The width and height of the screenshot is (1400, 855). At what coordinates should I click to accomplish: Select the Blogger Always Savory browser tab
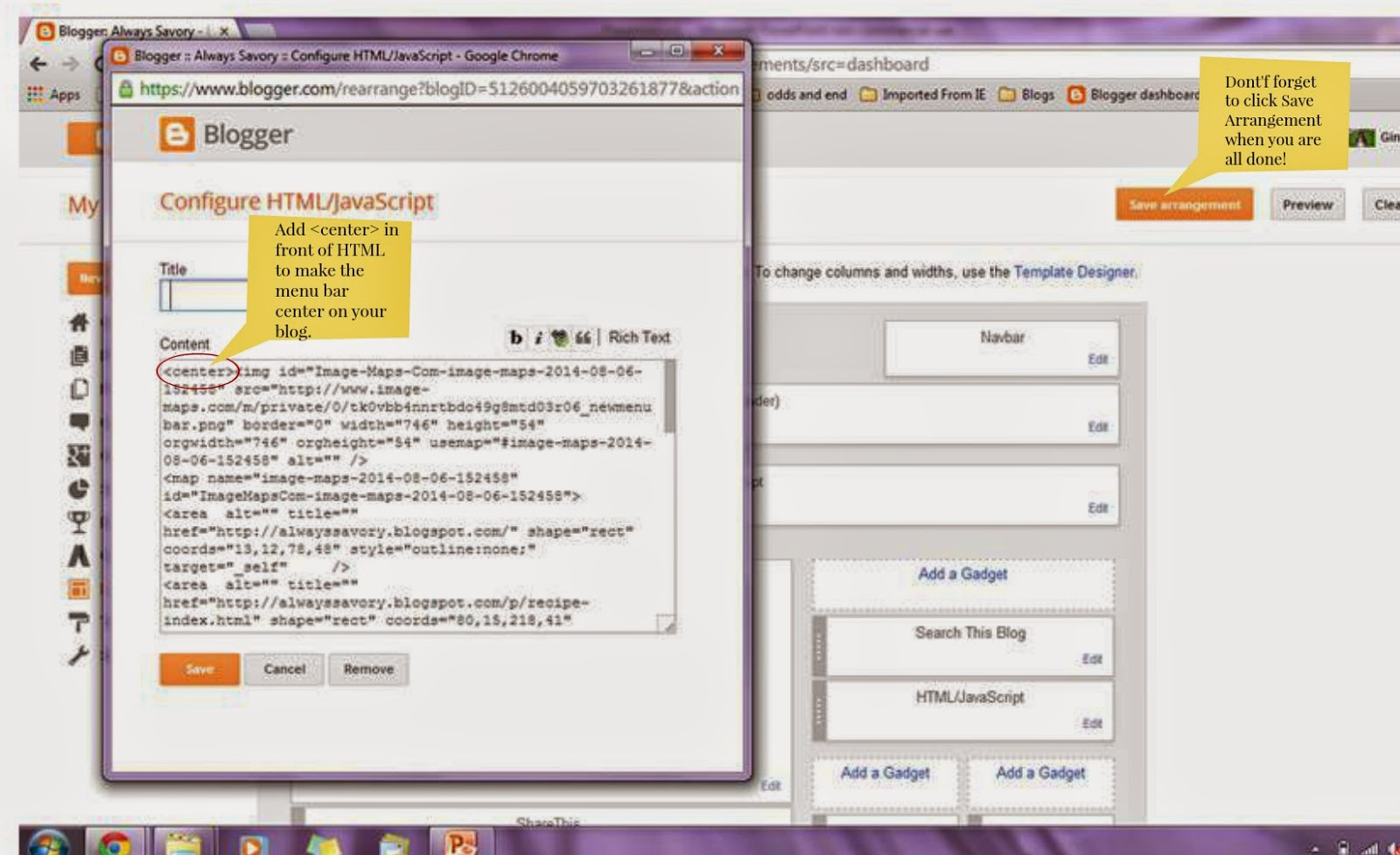point(129,32)
